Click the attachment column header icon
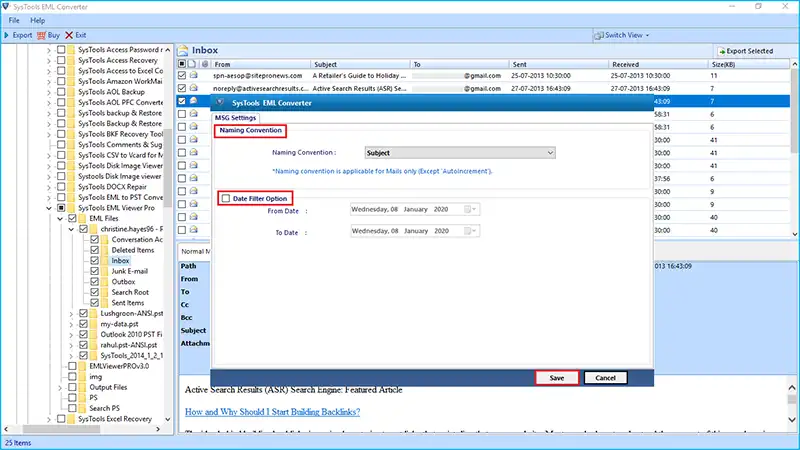The image size is (800, 450). (205, 64)
